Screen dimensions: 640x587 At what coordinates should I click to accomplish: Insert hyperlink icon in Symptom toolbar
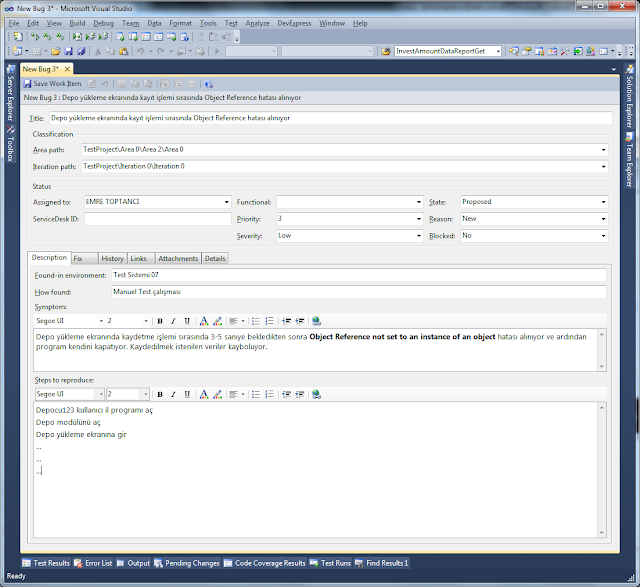316,321
